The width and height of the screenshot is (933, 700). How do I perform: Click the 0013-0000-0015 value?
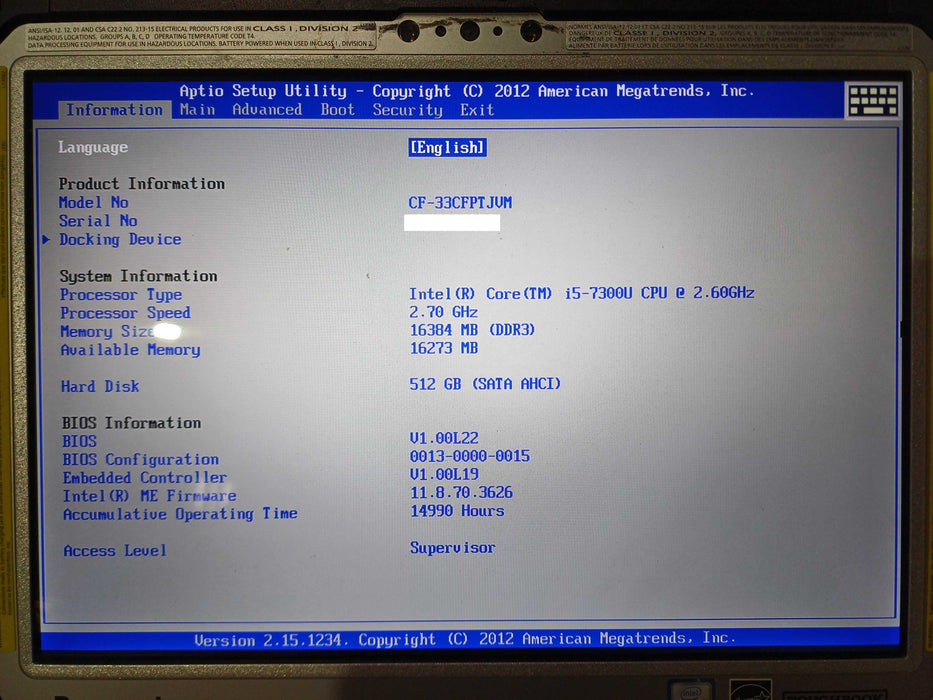coord(469,457)
